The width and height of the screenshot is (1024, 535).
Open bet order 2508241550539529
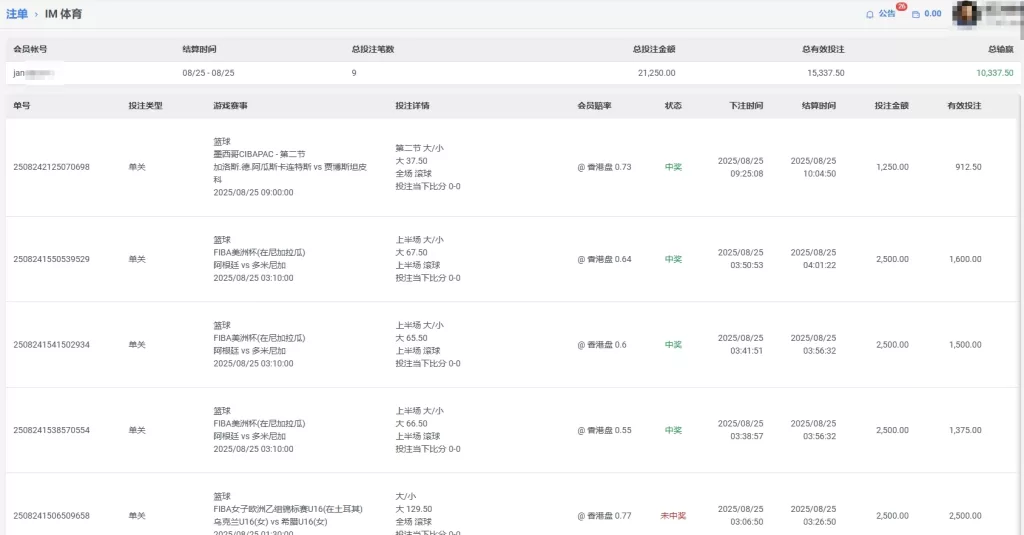coord(52,259)
